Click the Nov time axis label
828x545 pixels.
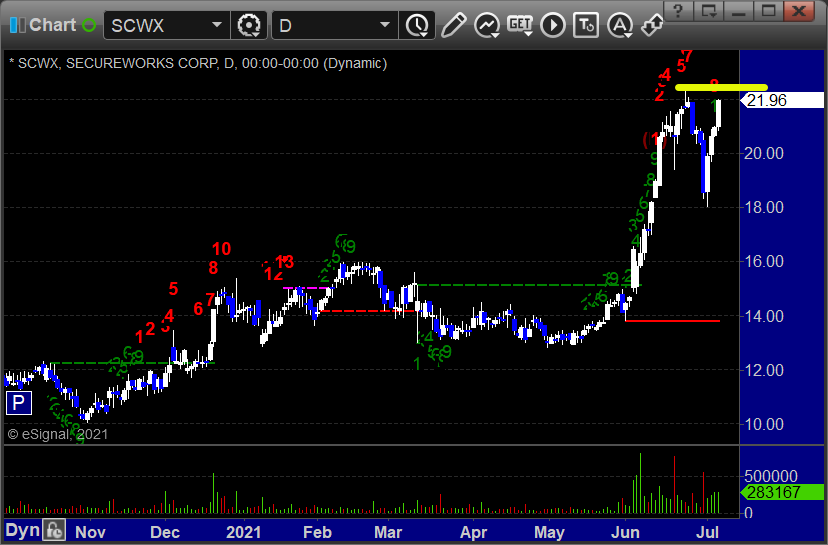tap(90, 532)
